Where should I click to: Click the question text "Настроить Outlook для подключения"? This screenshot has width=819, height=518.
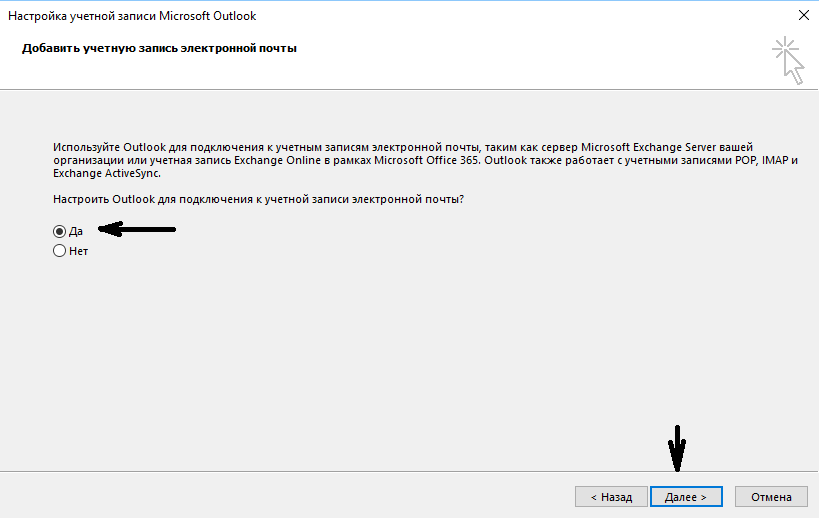click(258, 200)
